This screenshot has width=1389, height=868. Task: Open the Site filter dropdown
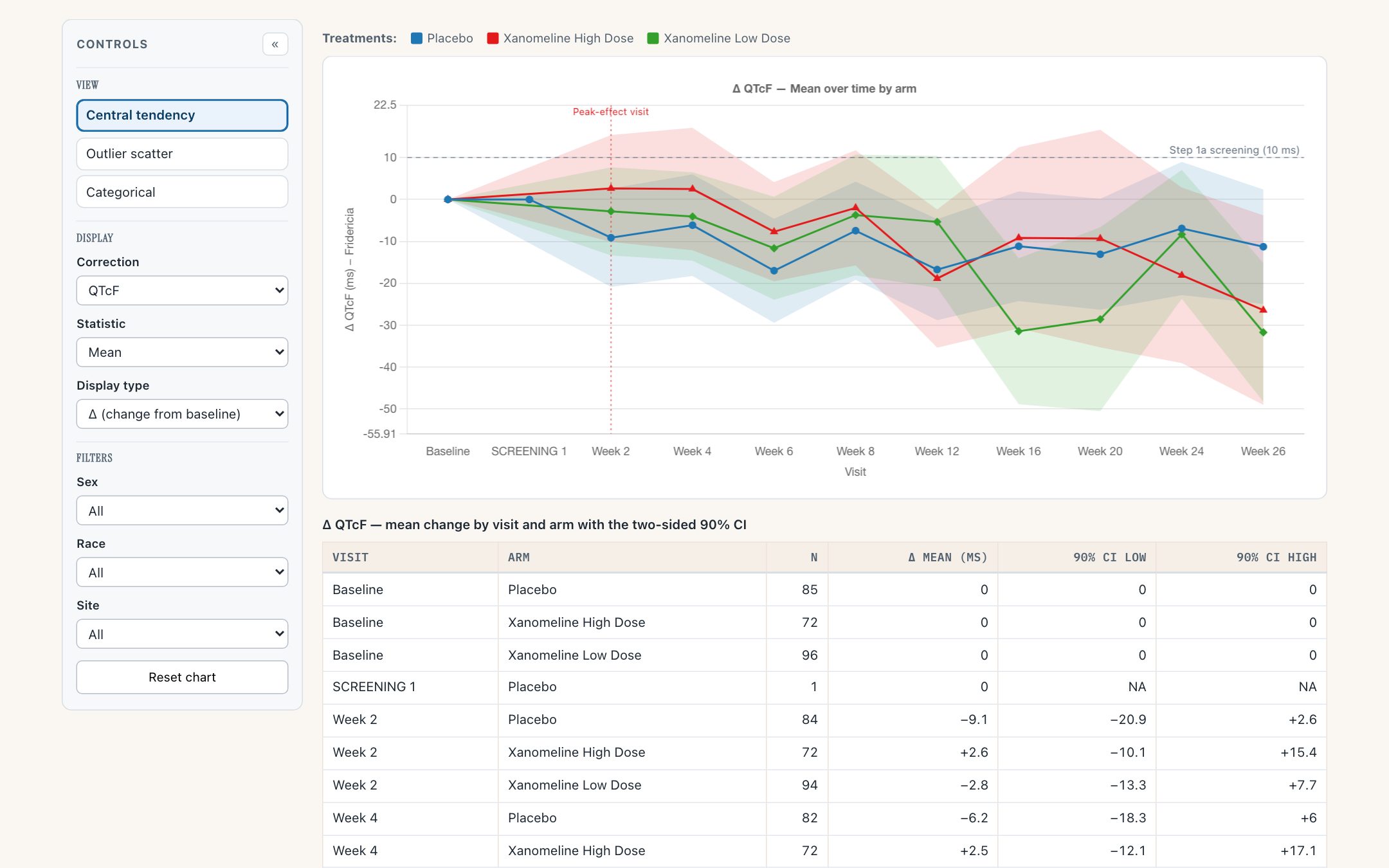[x=182, y=635]
